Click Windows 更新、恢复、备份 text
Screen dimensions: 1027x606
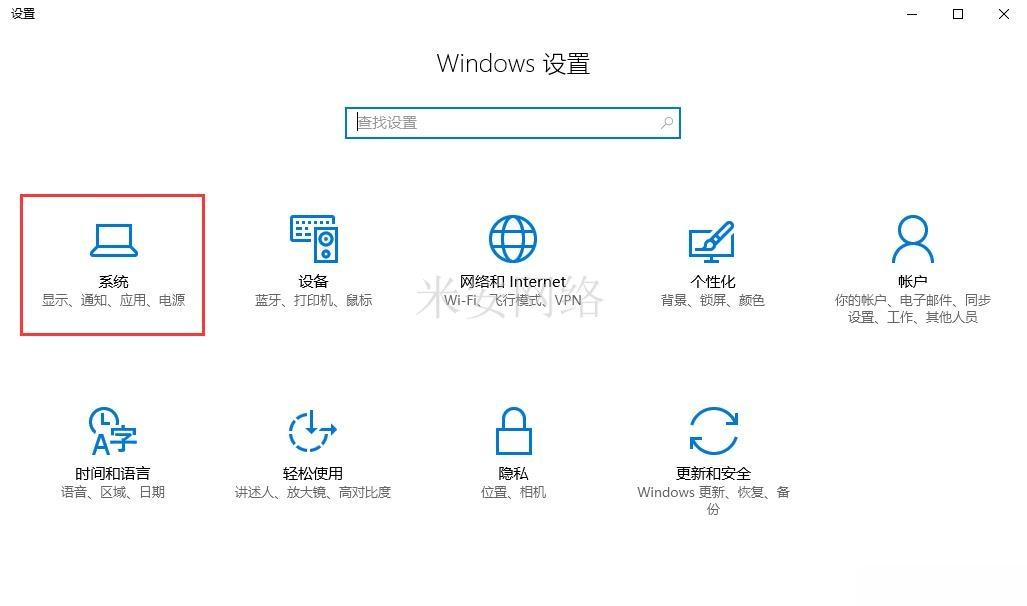[713, 501]
